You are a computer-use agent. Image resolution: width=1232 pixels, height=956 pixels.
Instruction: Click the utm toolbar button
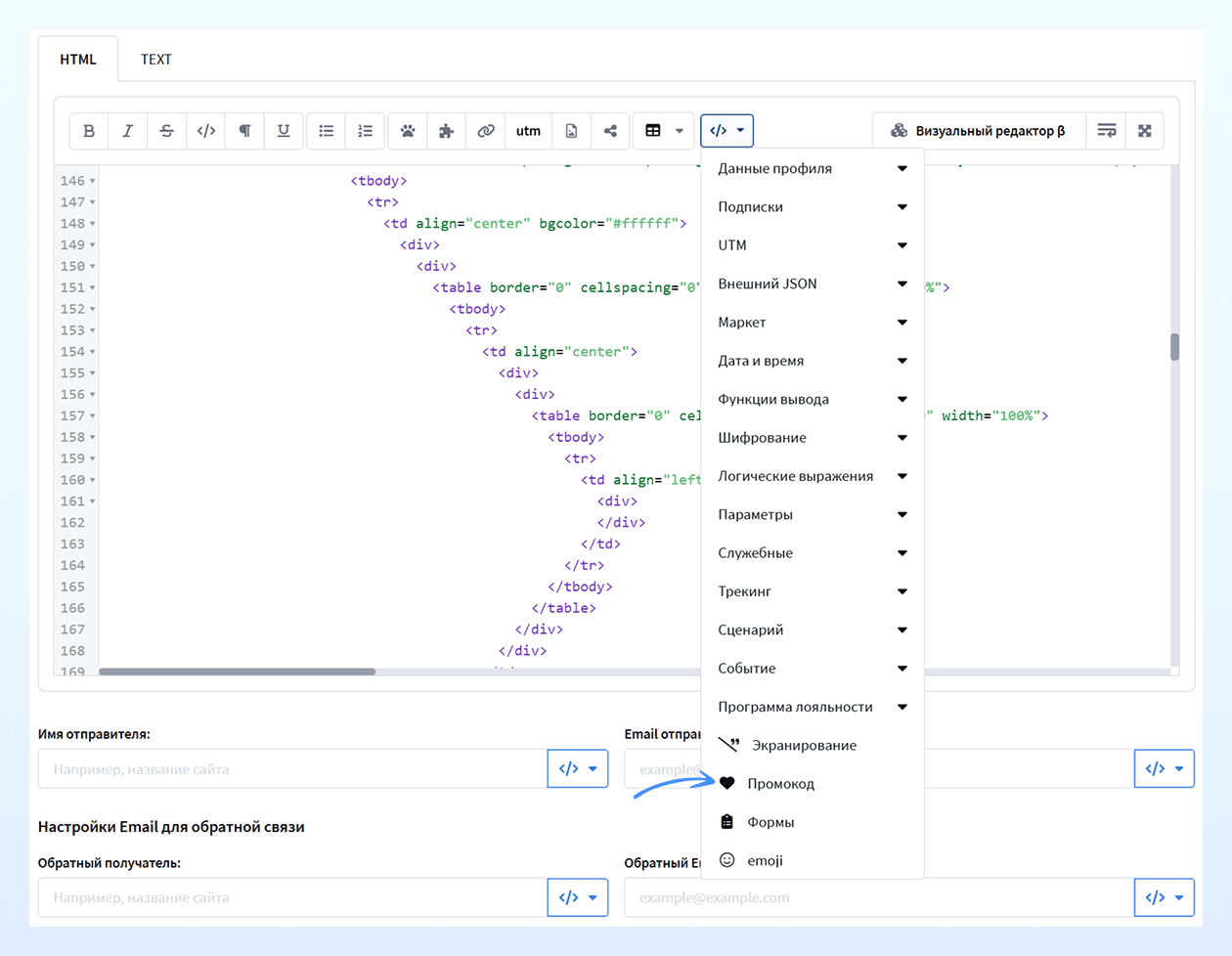528,131
